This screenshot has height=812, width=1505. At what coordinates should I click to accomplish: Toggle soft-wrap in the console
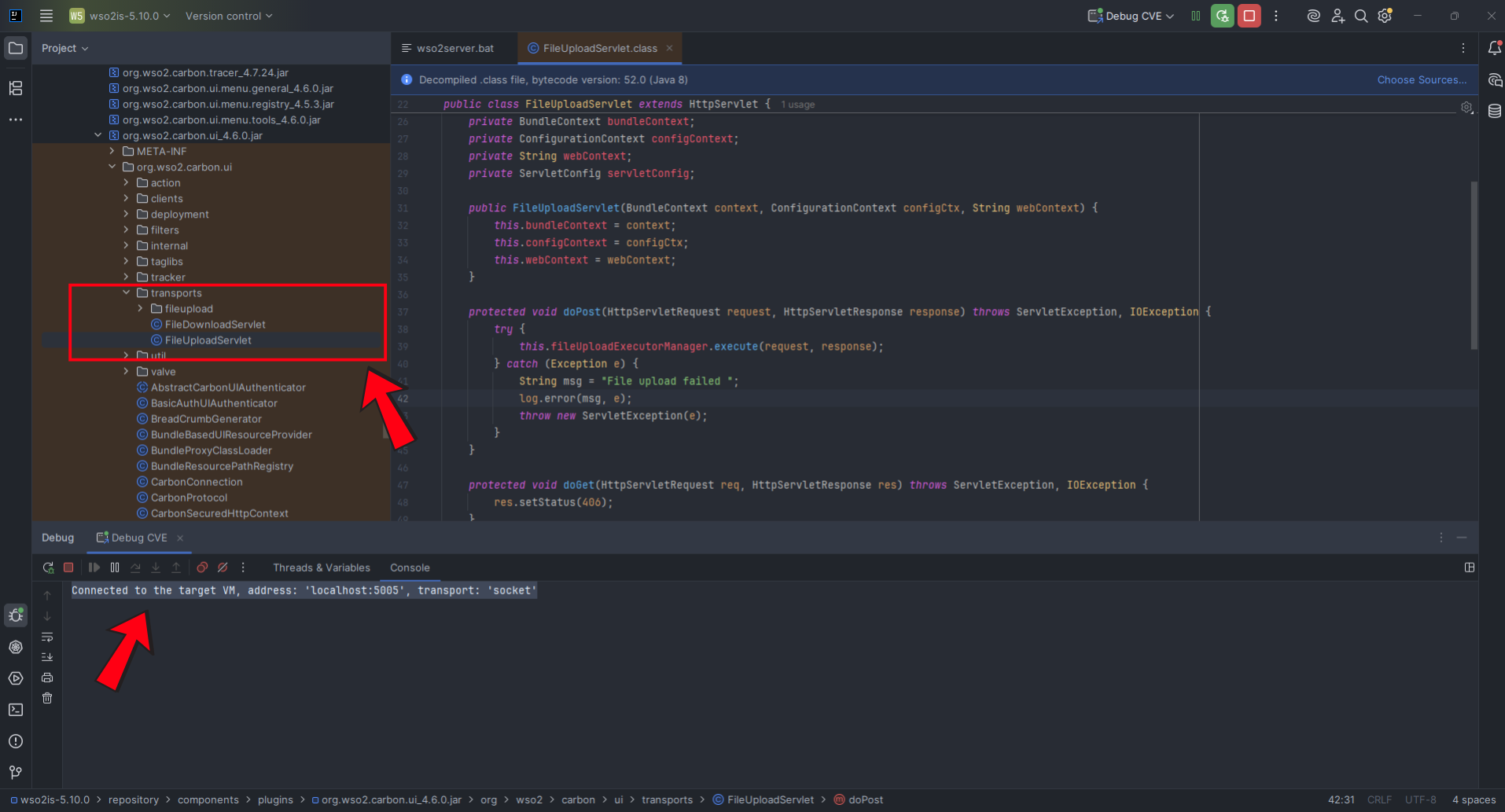(x=47, y=637)
